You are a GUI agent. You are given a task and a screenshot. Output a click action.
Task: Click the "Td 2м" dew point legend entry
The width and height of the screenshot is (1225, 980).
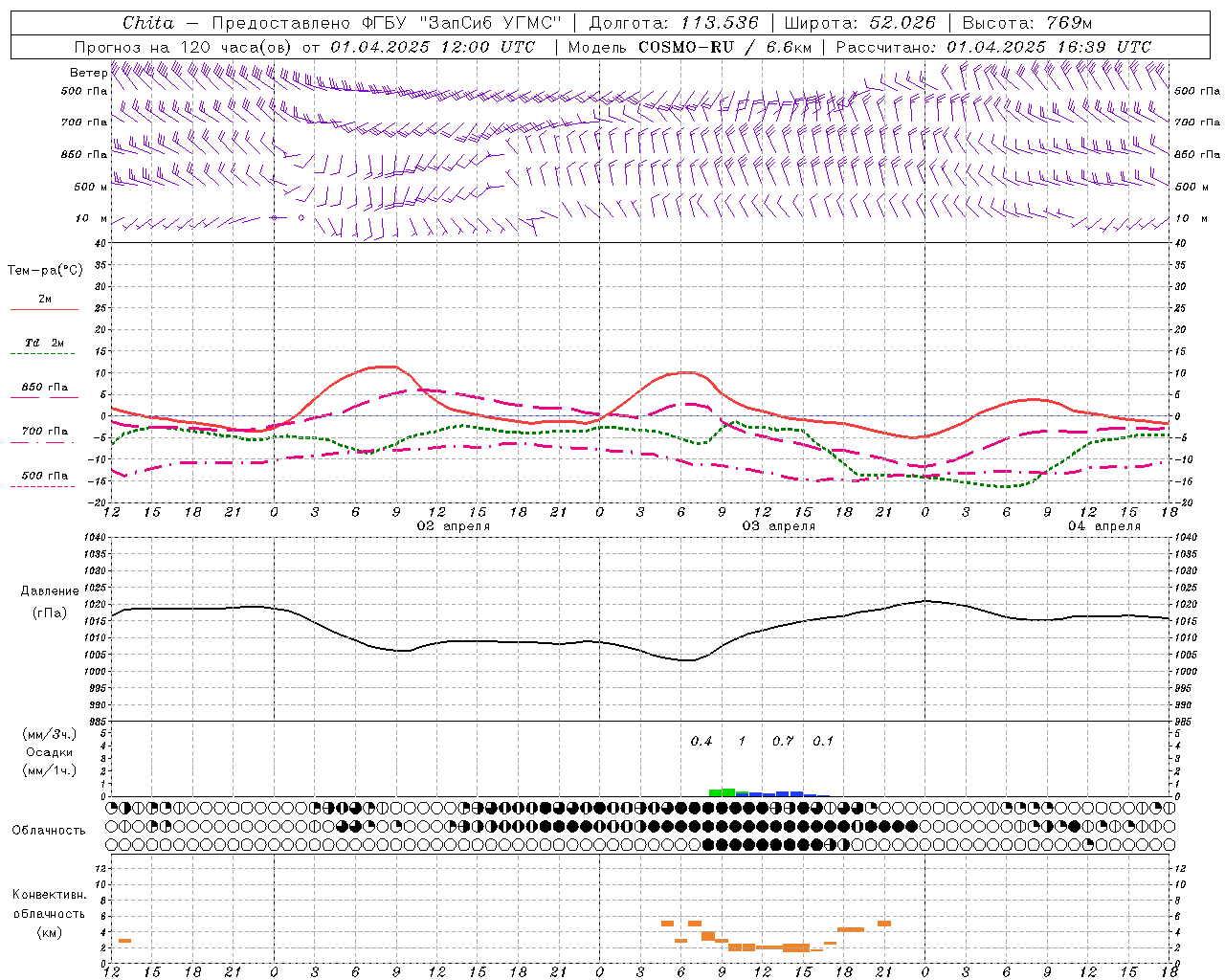coord(44,343)
